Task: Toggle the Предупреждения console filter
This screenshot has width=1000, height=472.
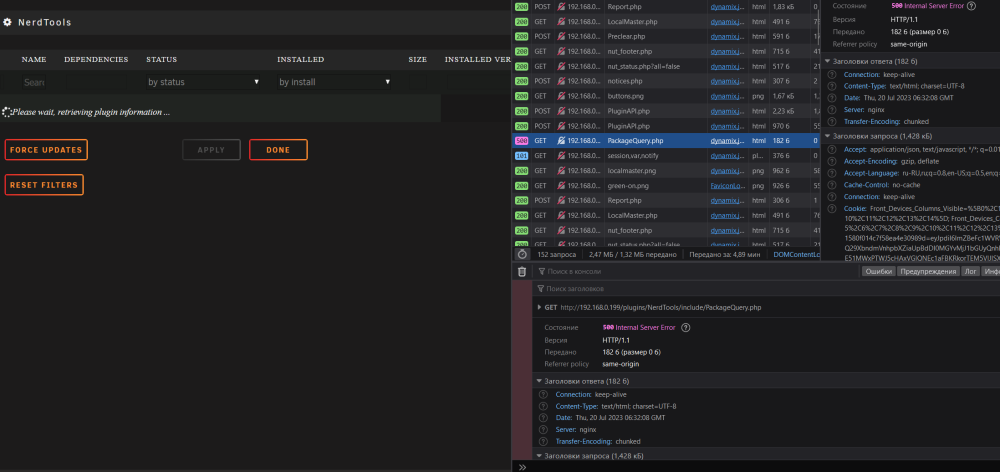Action: [x=928, y=272]
